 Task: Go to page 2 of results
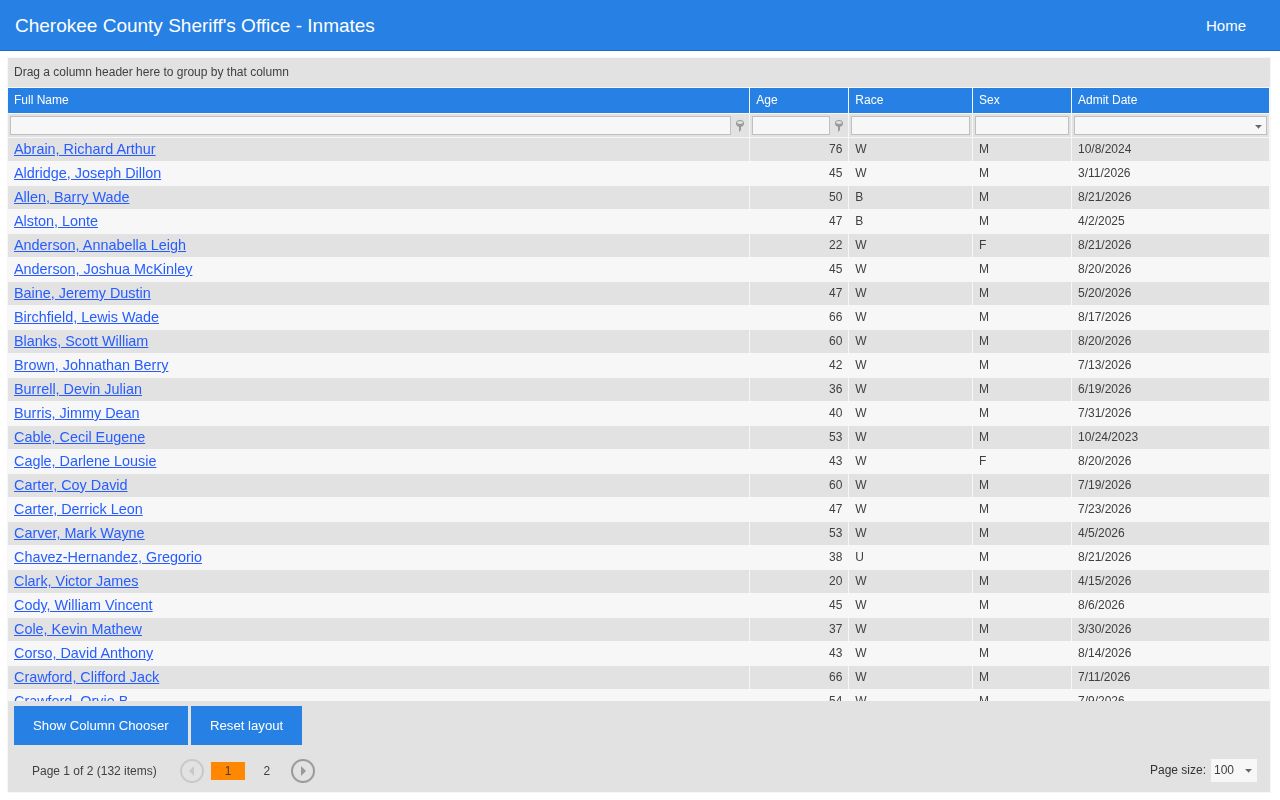267,771
